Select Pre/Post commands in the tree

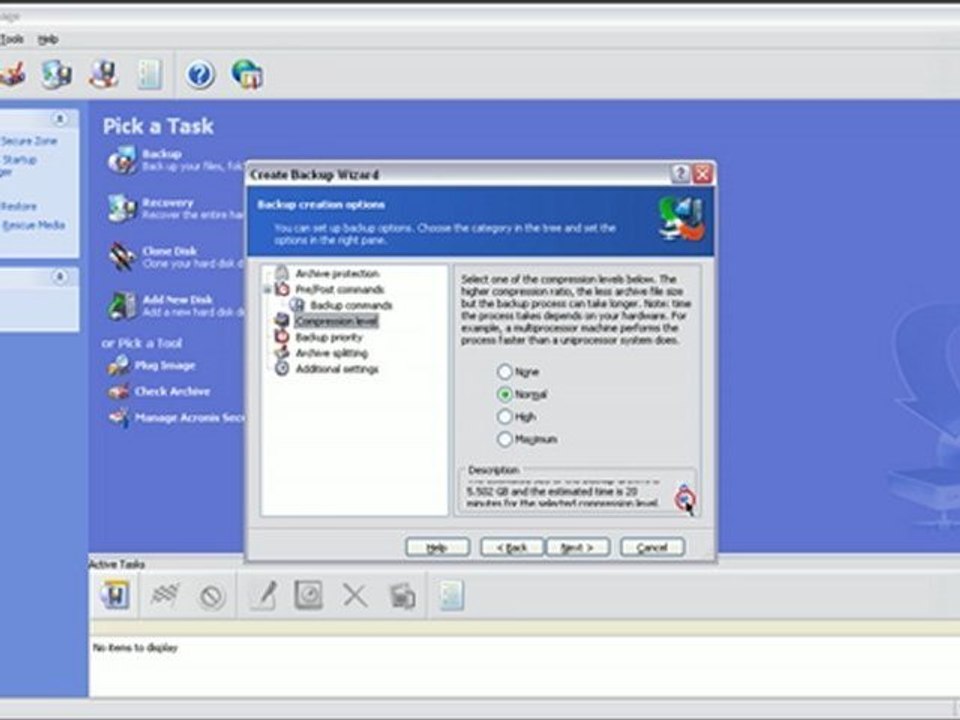point(340,289)
